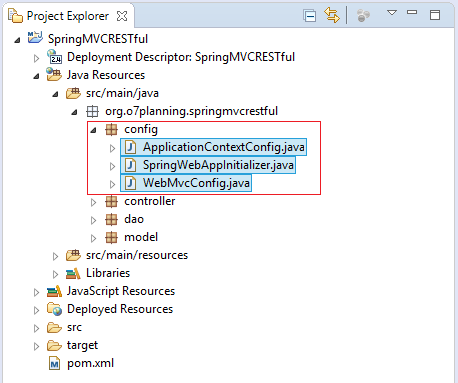Collapse the config package arrow
The width and height of the screenshot is (458, 383).
click(x=94, y=130)
